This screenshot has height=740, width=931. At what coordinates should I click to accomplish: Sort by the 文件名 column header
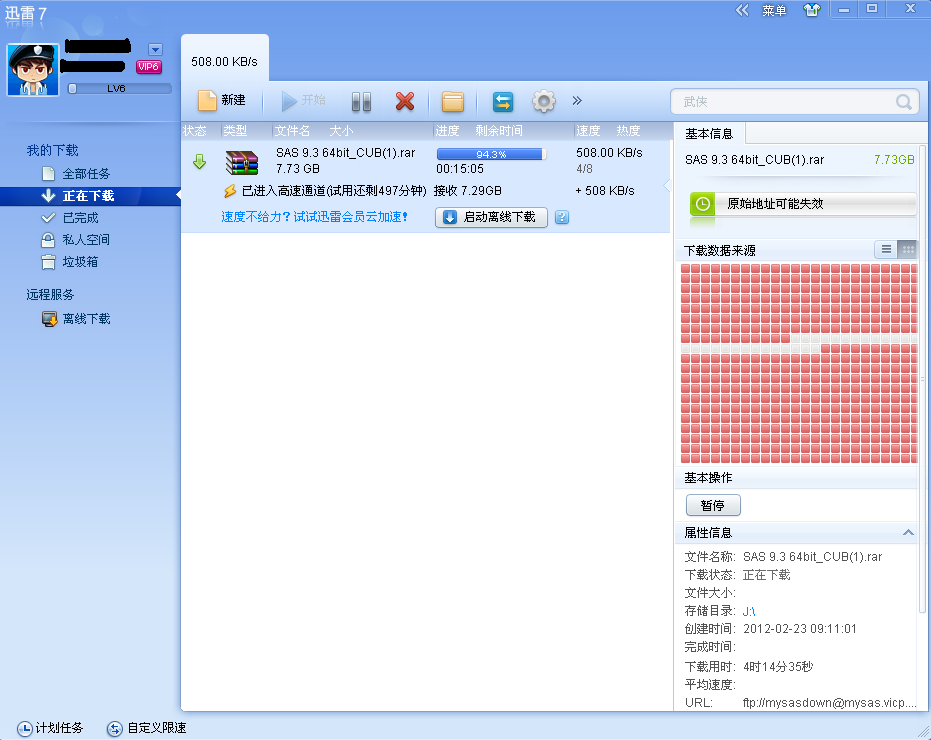tap(292, 131)
